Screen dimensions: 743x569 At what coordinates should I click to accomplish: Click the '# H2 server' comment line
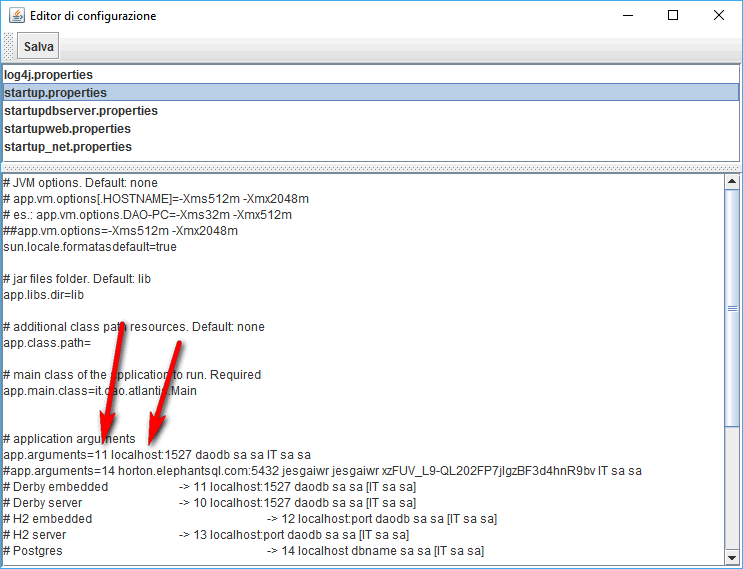click(x=206, y=535)
